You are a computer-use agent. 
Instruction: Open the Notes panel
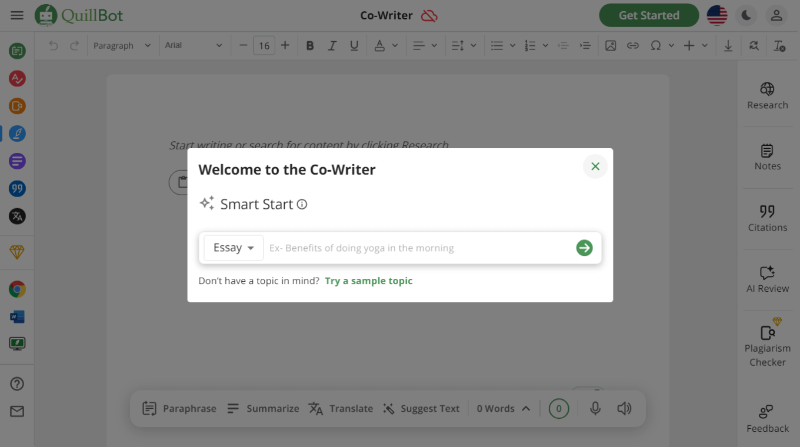point(767,157)
